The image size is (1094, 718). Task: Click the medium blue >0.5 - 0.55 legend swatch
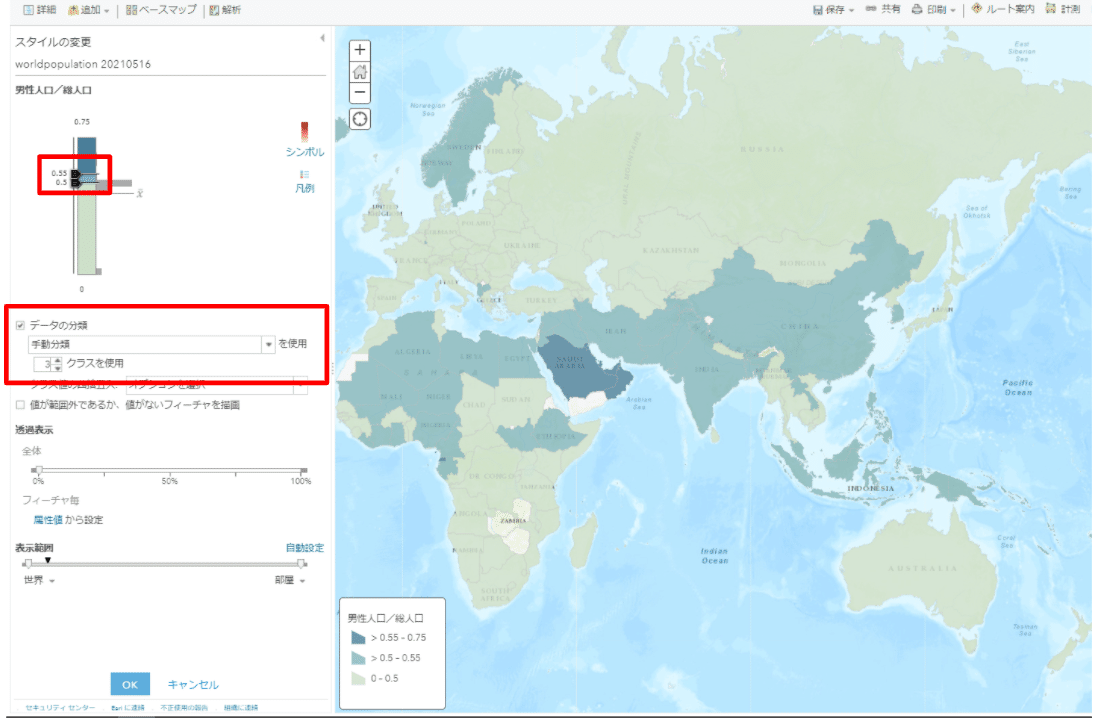click(x=358, y=658)
